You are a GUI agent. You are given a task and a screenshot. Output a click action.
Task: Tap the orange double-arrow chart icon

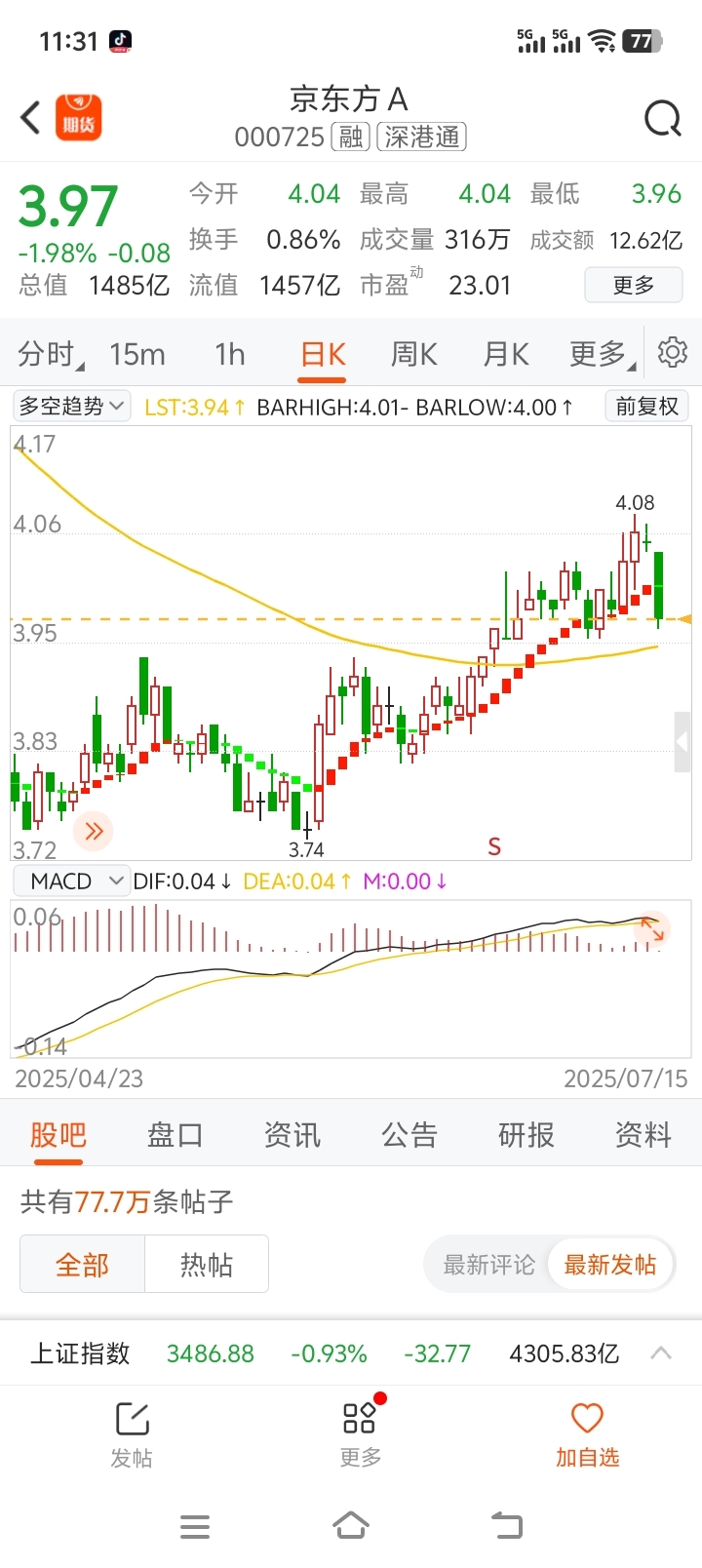click(94, 831)
